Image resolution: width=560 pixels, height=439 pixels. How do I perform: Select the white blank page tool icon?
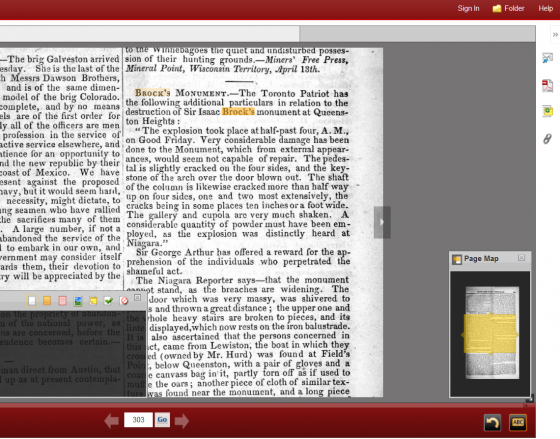point(32,301)
